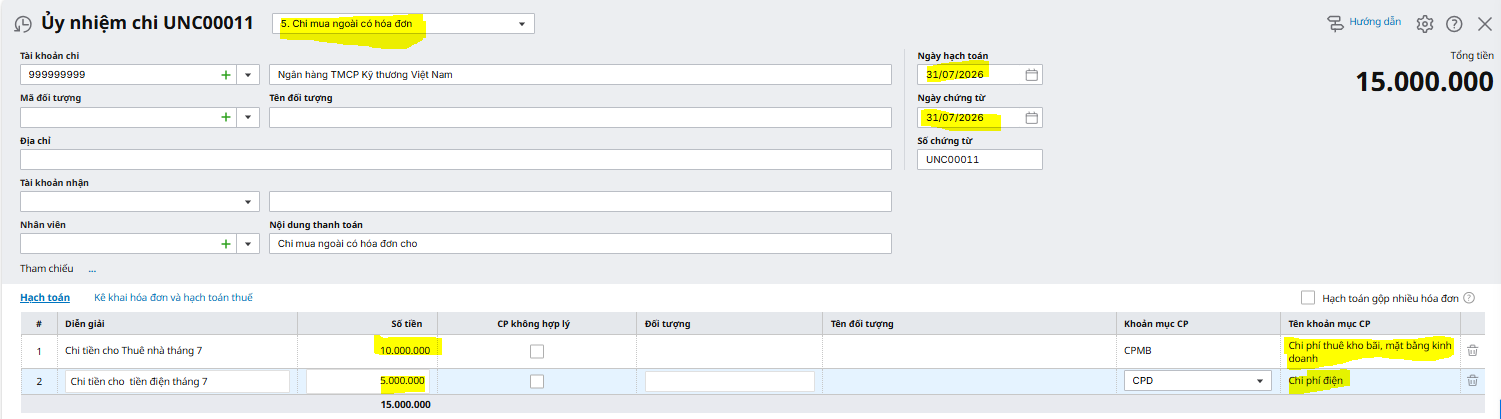Click the Địa chỉ input field
The height and width of the screenshot is (419, 1501).
(455, 160)
